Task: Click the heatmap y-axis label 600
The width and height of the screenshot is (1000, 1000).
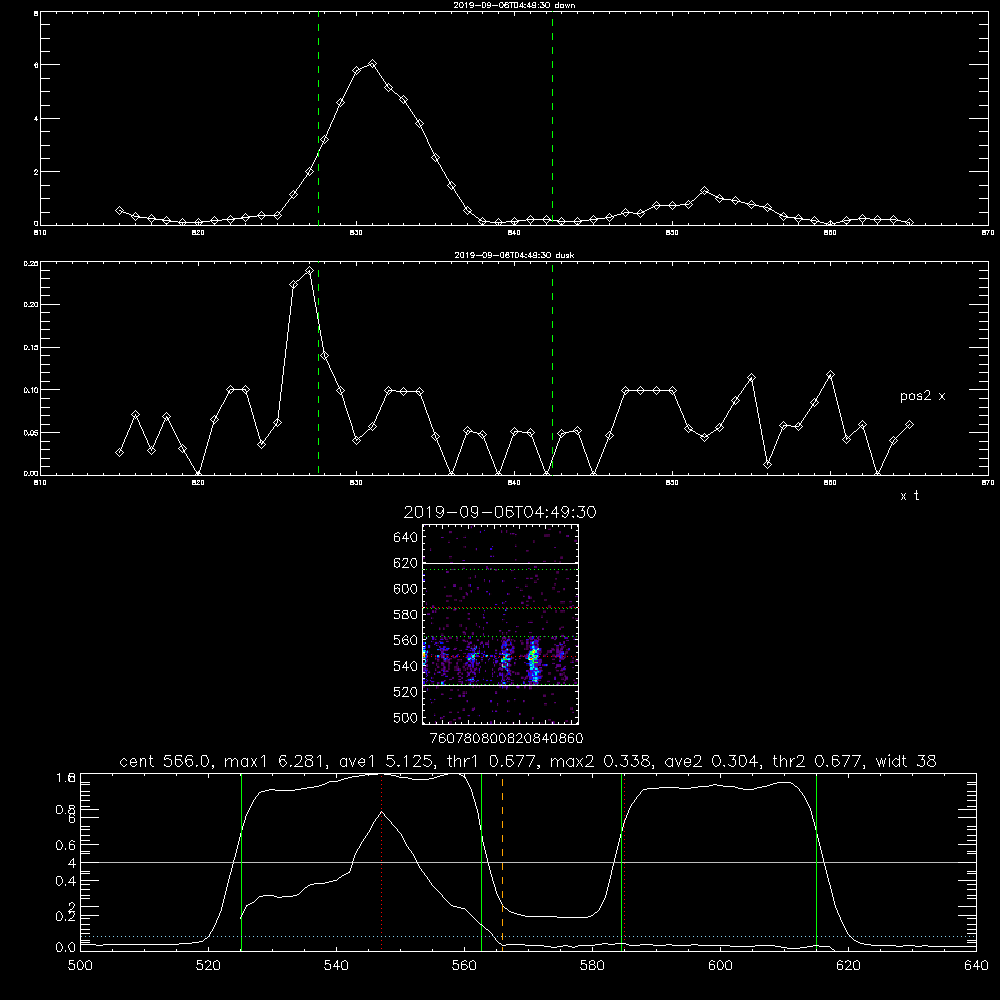Action: [x=406, y=589]
